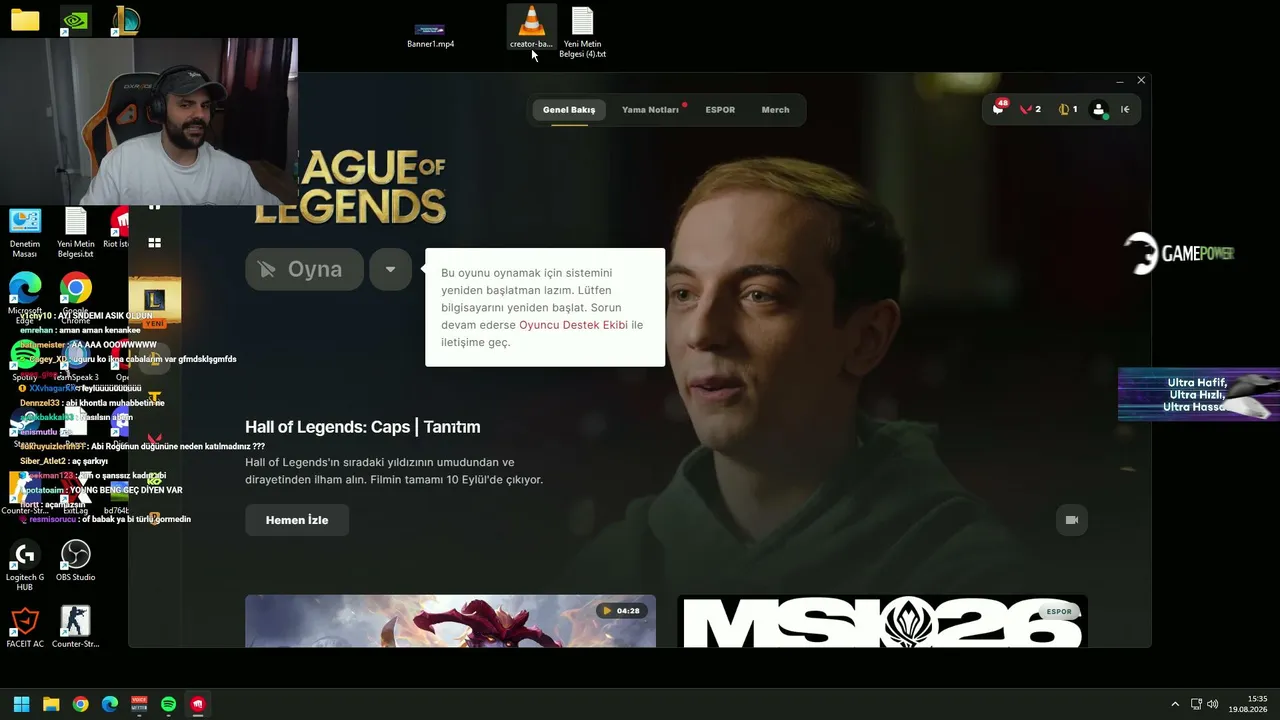1280x720 pixels.
Task: Launch FACEIT AC from the desktop
Action: click(x=25, y=627)
